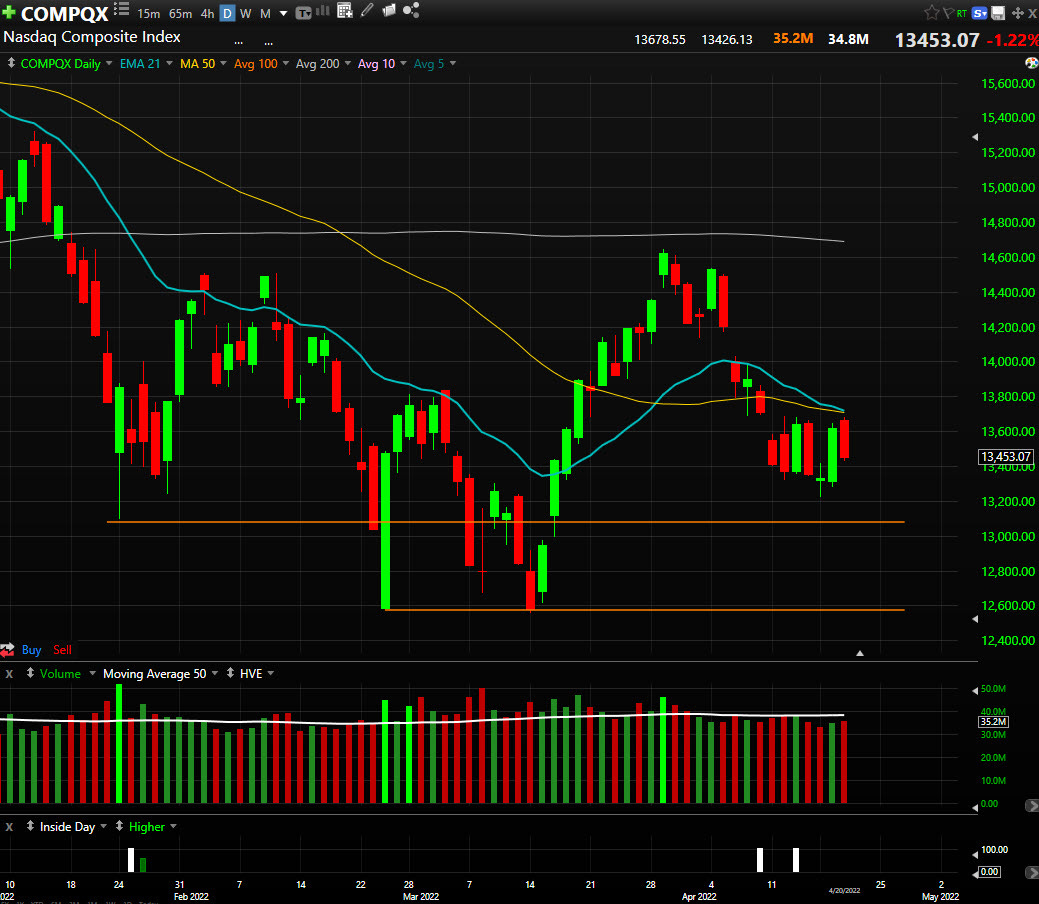Click the Avg 5 indicator label
This screenshot has height=904, width=1039.
[x=429, y=64]
